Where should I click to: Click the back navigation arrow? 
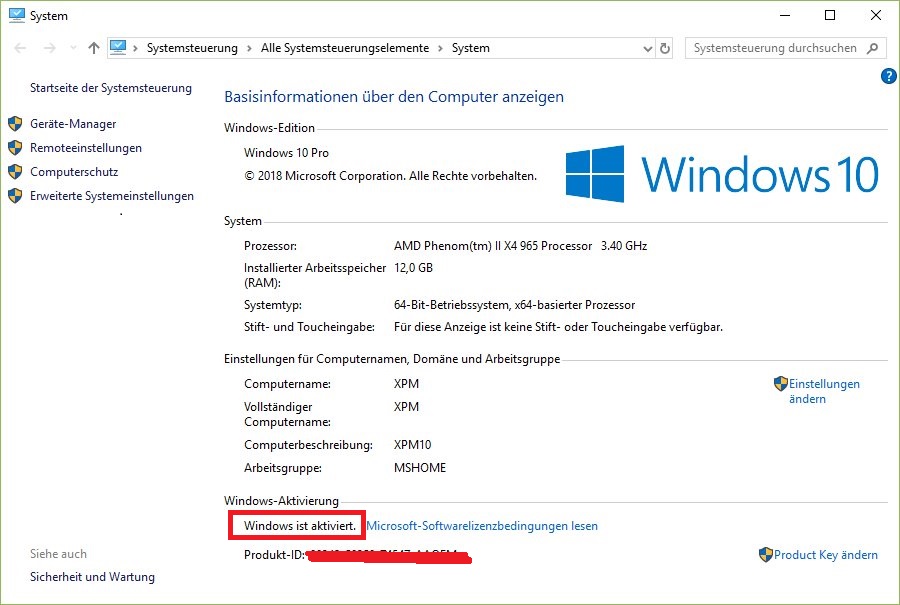click(x=20, y=48)
